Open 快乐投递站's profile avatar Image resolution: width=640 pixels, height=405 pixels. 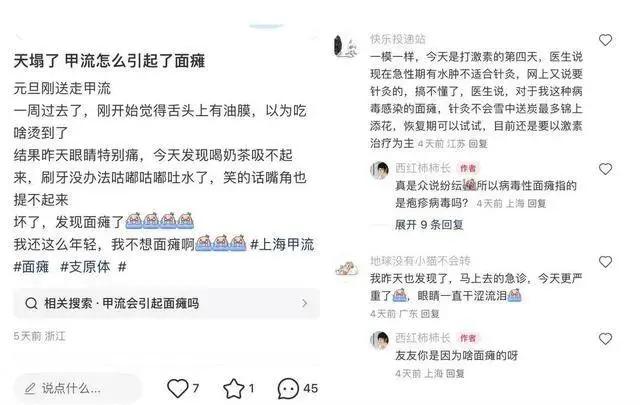pos(346,47)
